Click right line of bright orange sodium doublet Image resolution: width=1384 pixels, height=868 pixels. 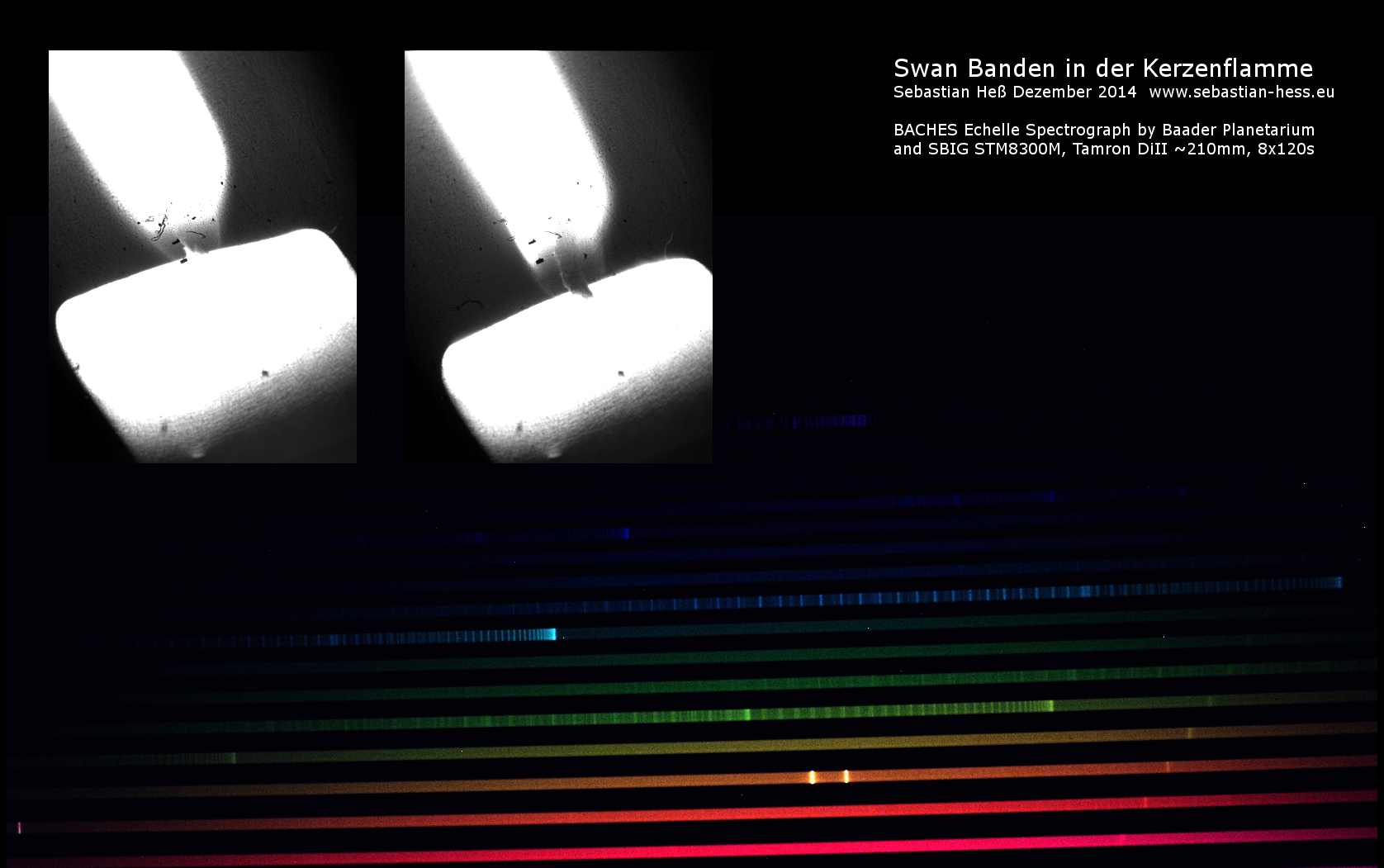pos(846,776)
